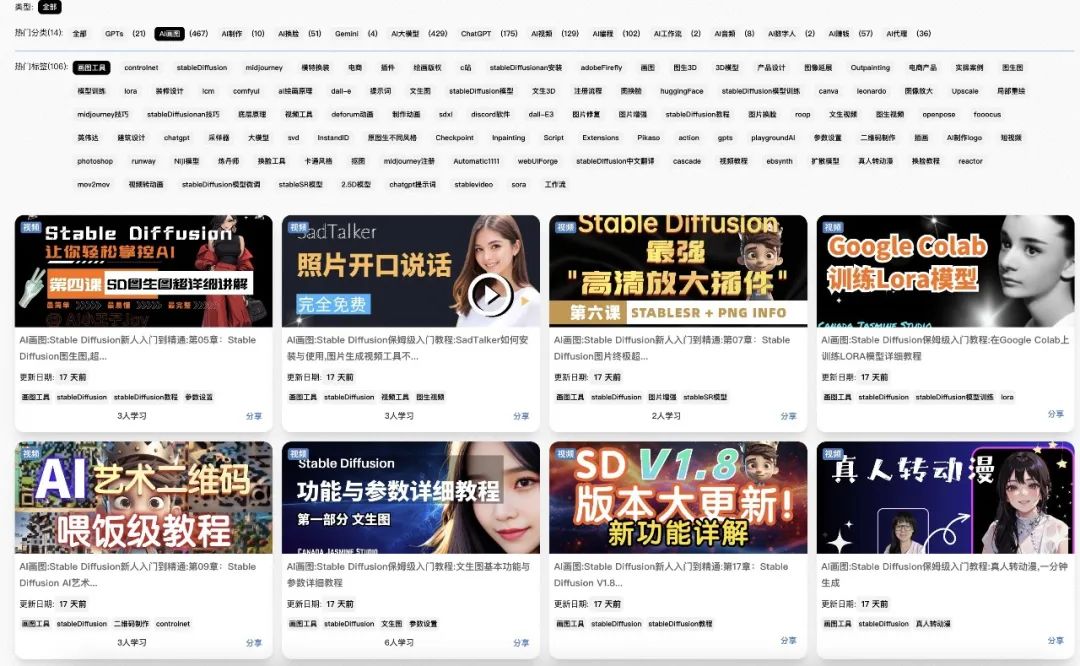Click 视频 badge on 真人转动漫 card

(833, 453)
